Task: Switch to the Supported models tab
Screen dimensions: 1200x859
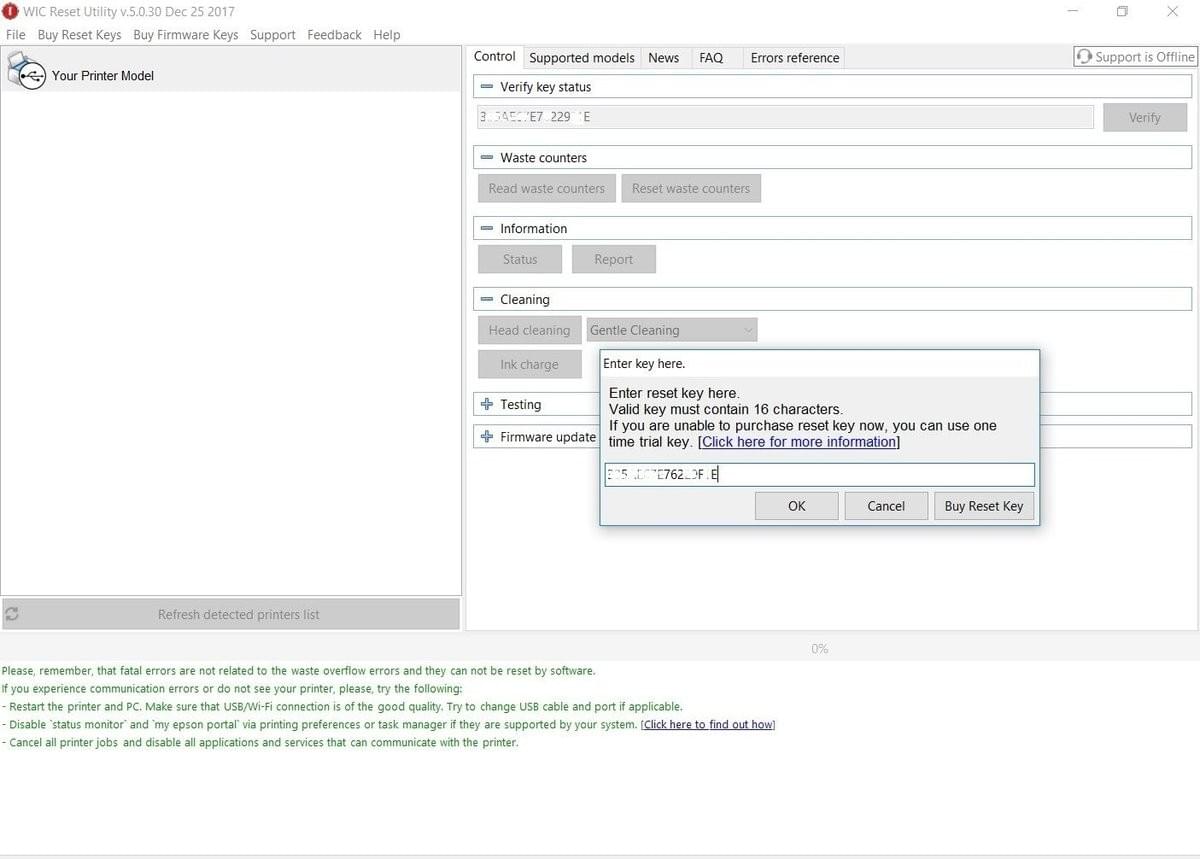Action: 581,58
